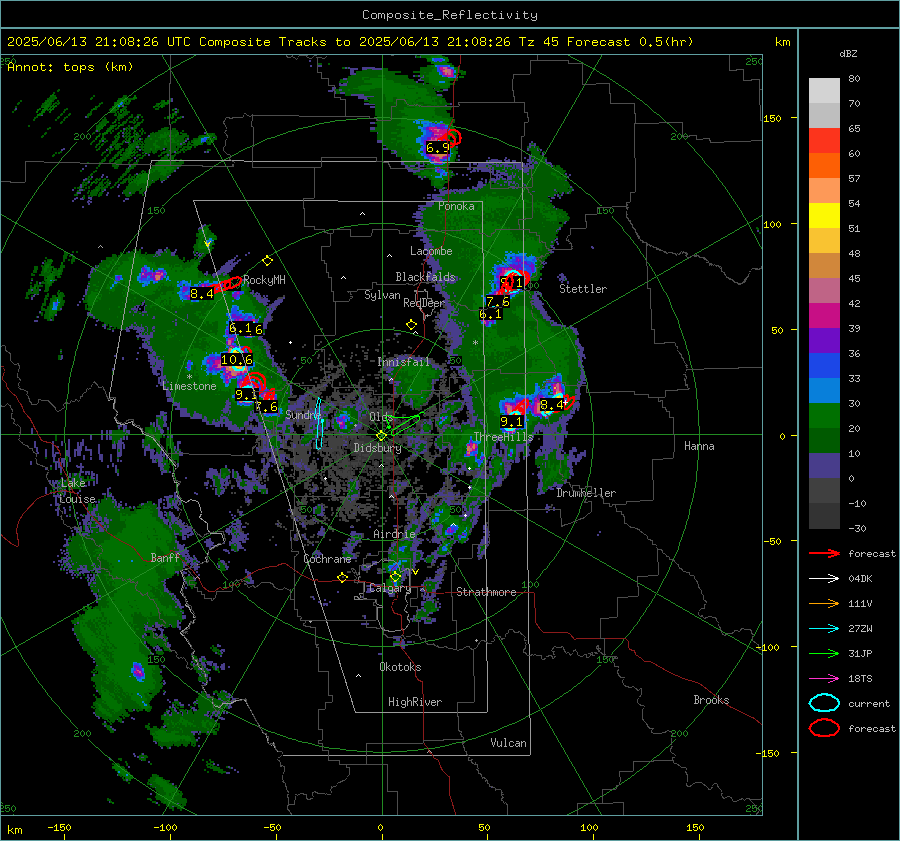Image resolution: width=900 pixels, height=841 pixels.
Task: Click the Innisfail city label
Action: pos(403,362)
